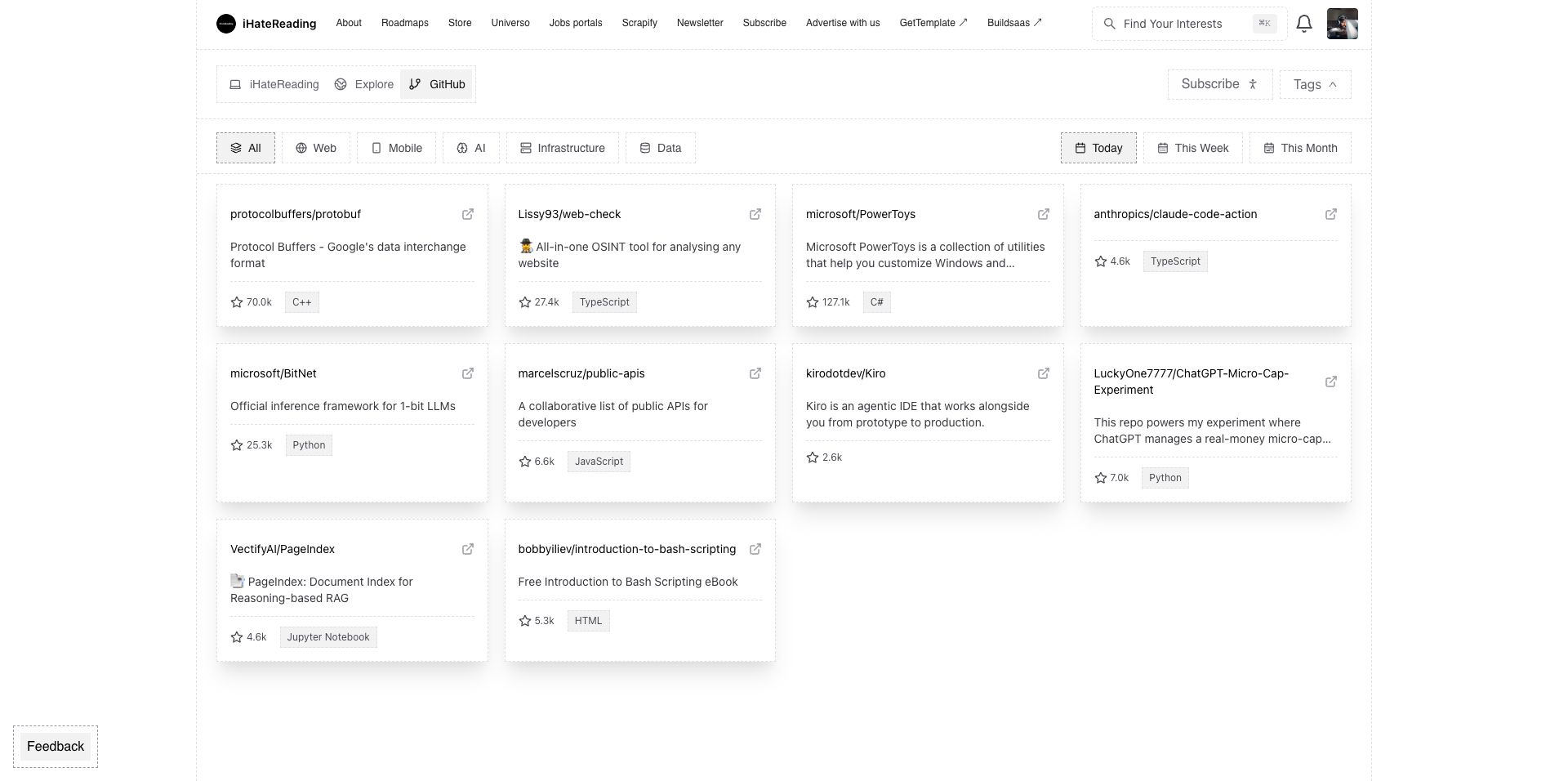Open the GetTemplate external link
The width and height of the screenshot is (1568, 781).
(x=933, y=23)
